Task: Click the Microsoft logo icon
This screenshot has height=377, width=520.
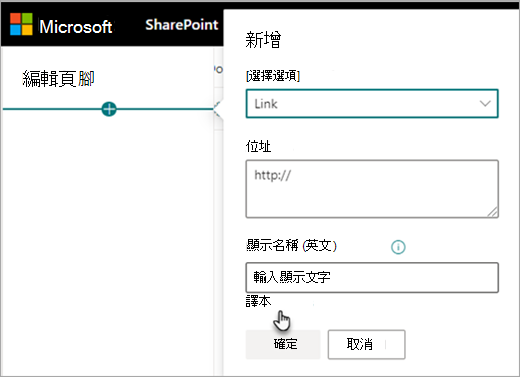Action: (x=21, y=24)
